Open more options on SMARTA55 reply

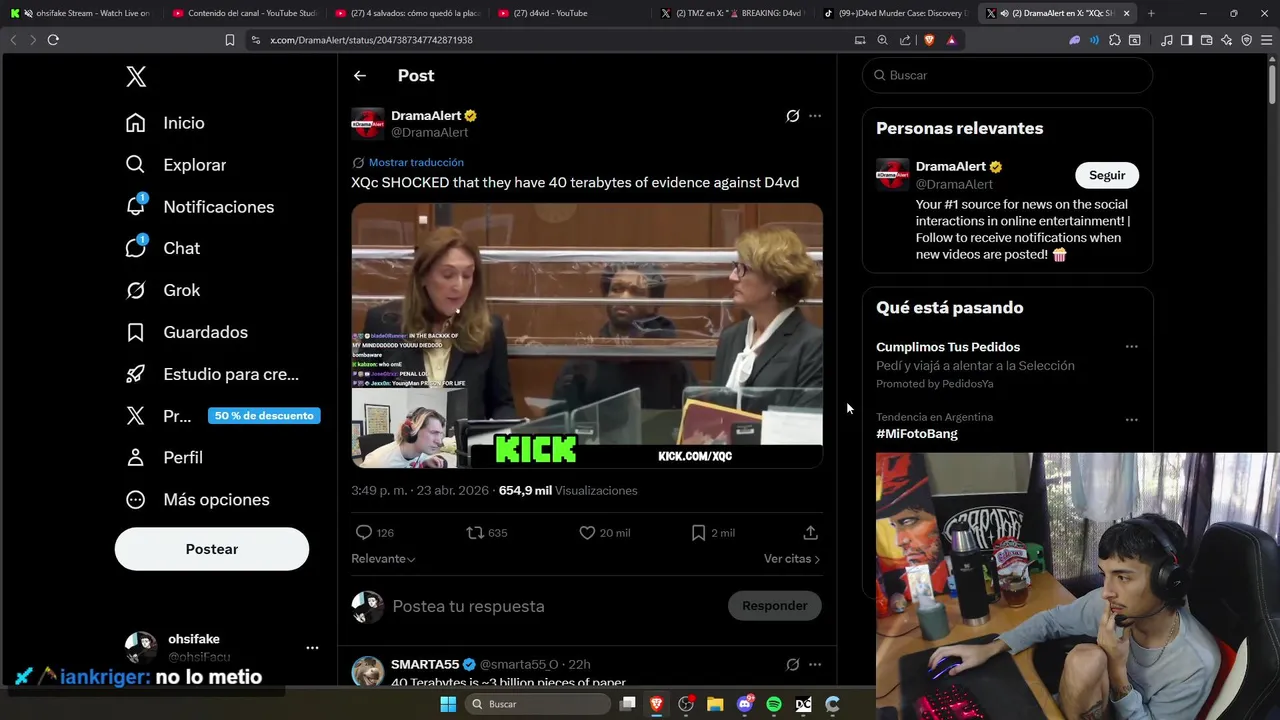815,664
